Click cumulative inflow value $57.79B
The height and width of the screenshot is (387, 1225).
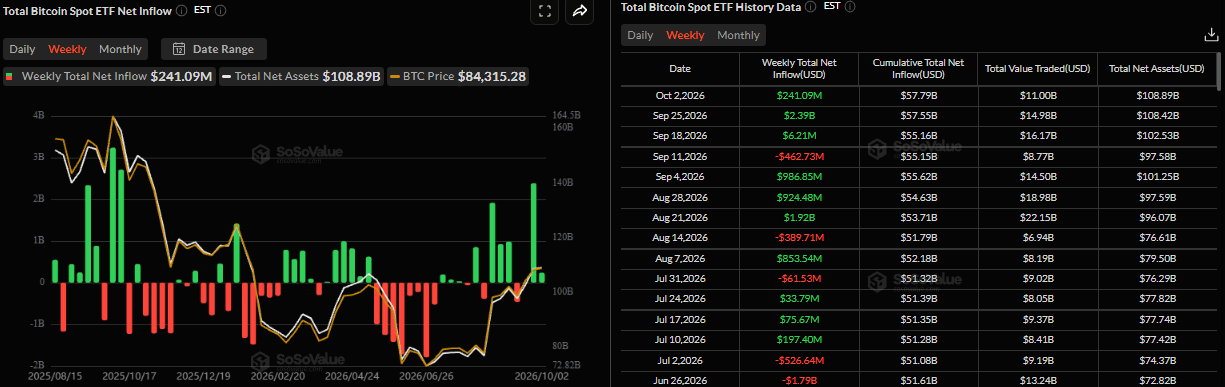(918, 96)
